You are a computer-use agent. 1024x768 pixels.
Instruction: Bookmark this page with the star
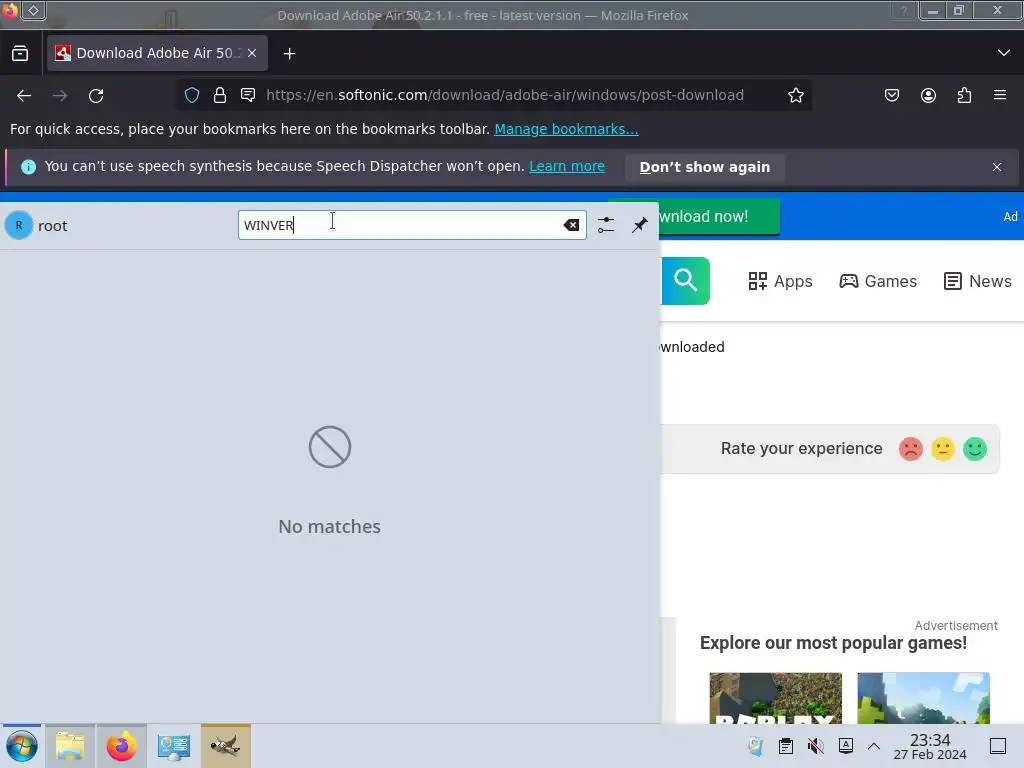click(795, 95)
